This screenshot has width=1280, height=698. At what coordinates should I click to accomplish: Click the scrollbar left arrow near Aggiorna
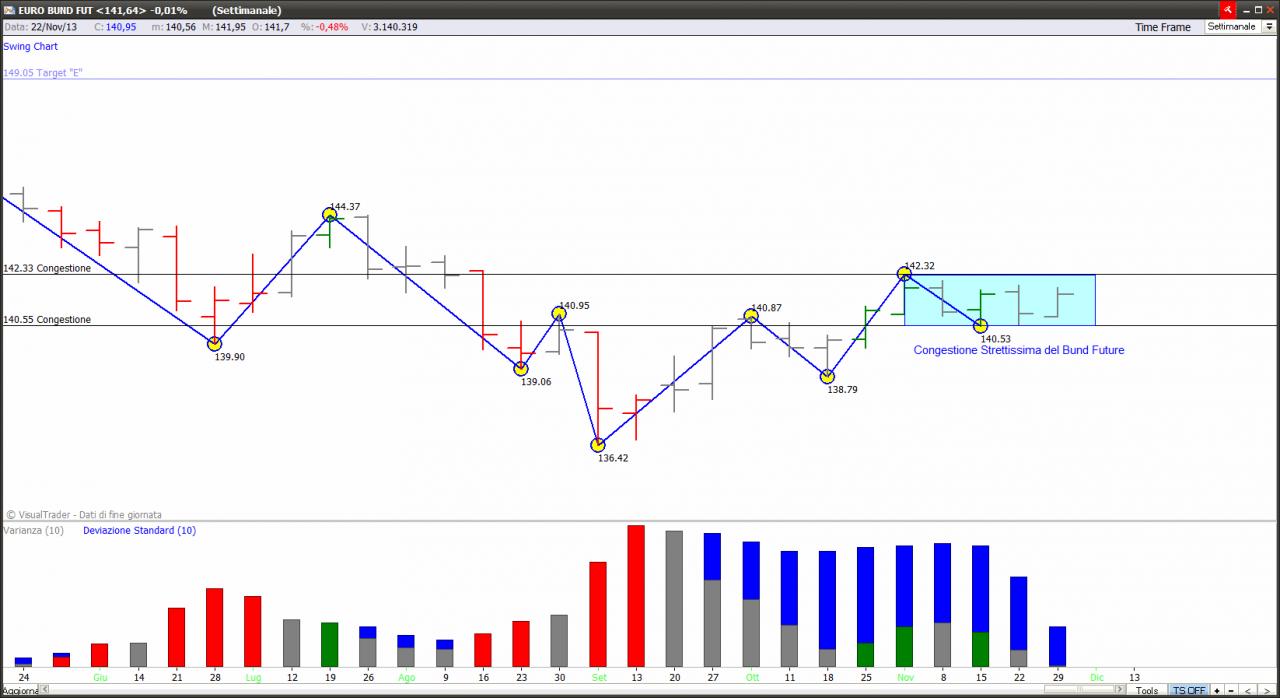[44, 690]
